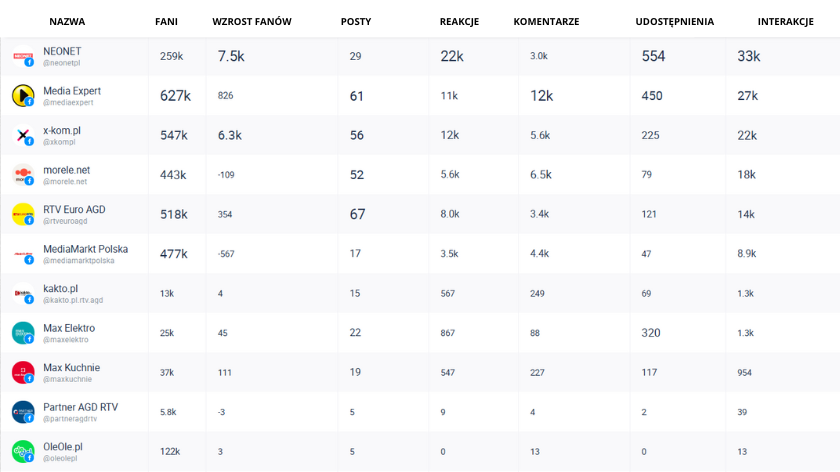Screen dimensions: 840x472
Task: Sort by KOMENTARZE column header
Action: click(x=546, y=21)
